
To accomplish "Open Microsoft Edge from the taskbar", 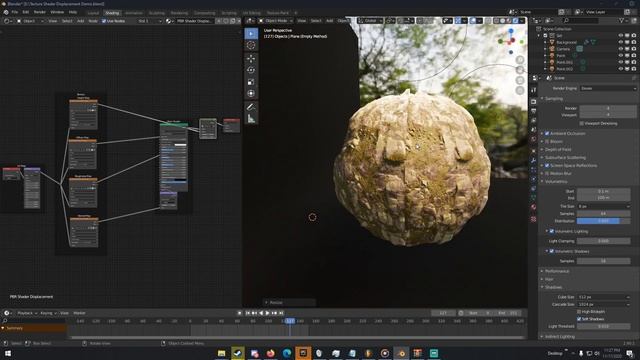I will pos(287,353).
